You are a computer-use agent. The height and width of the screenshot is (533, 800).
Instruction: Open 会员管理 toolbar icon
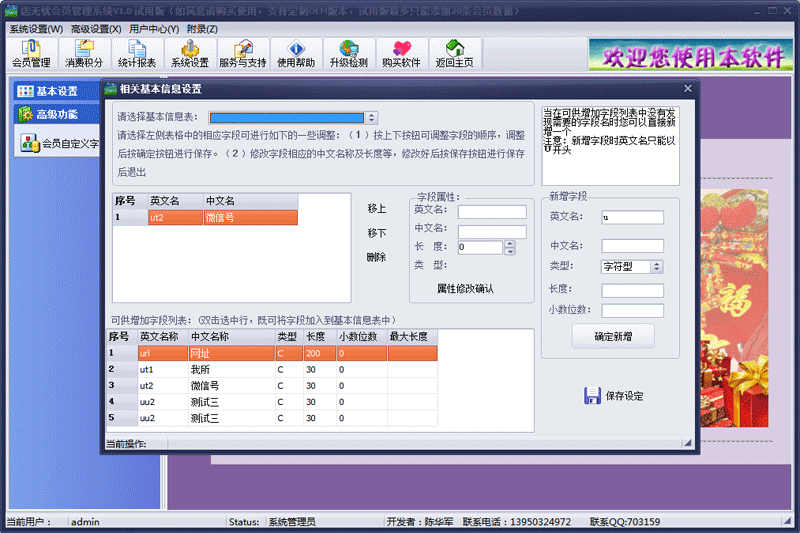pyautogui.click(x=32, y=54)
